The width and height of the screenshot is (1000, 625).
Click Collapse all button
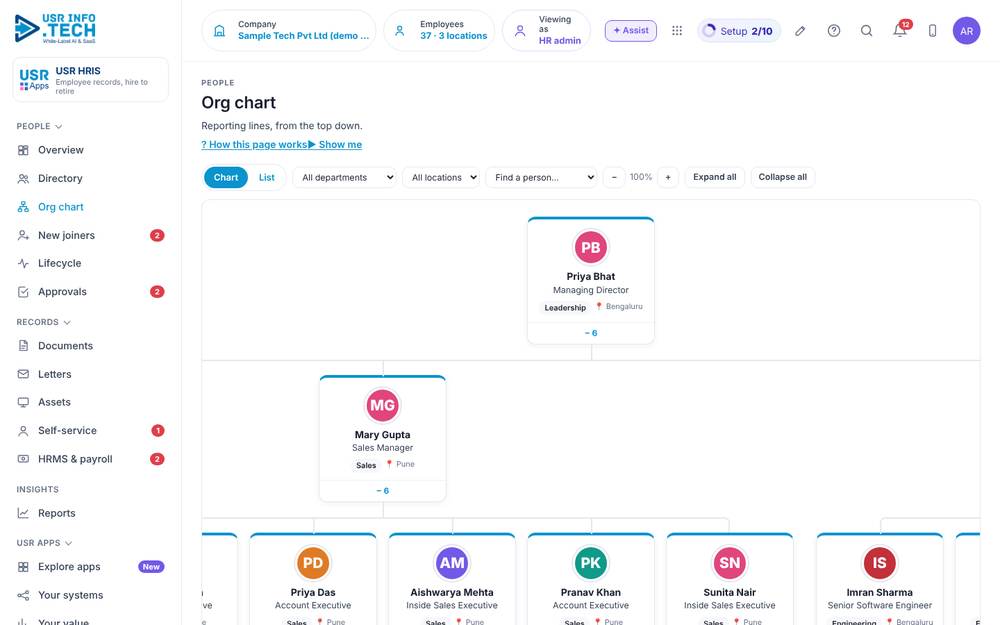click(783, 177)
